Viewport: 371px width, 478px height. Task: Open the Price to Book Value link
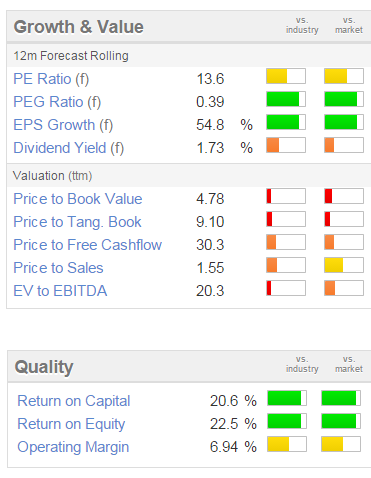(78, 199)
